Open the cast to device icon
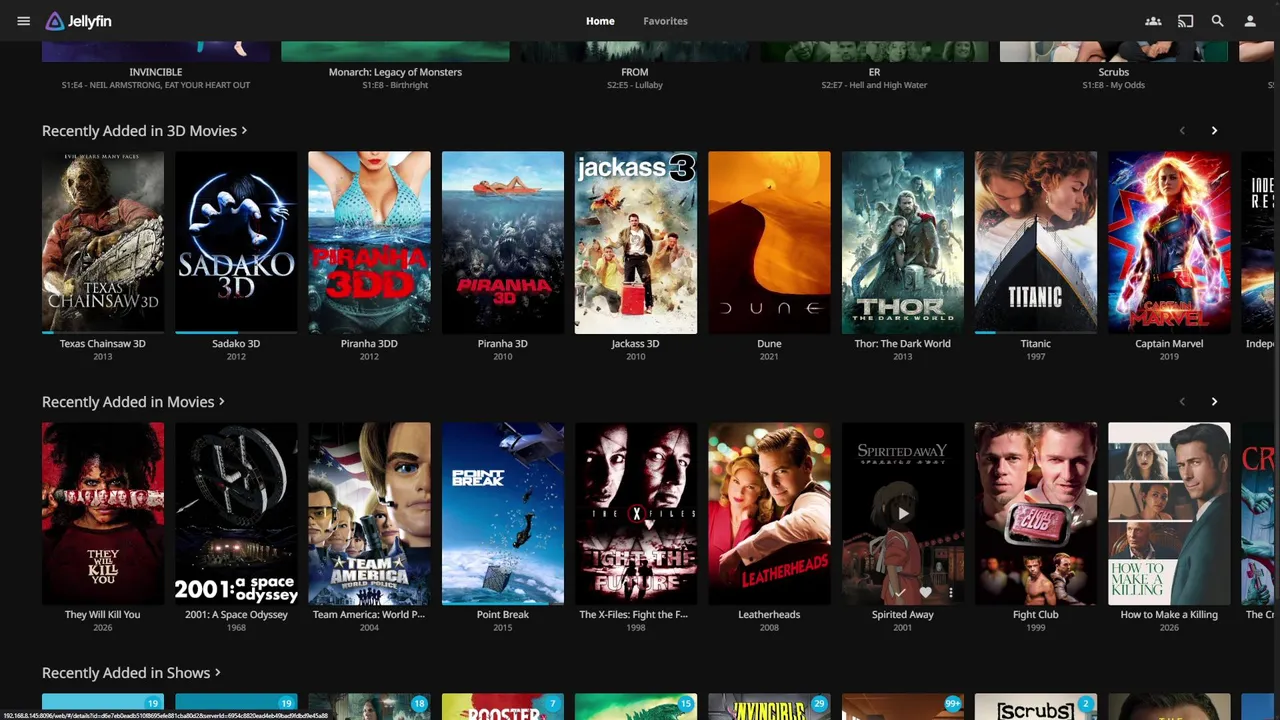Image resolution: width=1280 pixels, height=720 pixels. coord(1185,21)
